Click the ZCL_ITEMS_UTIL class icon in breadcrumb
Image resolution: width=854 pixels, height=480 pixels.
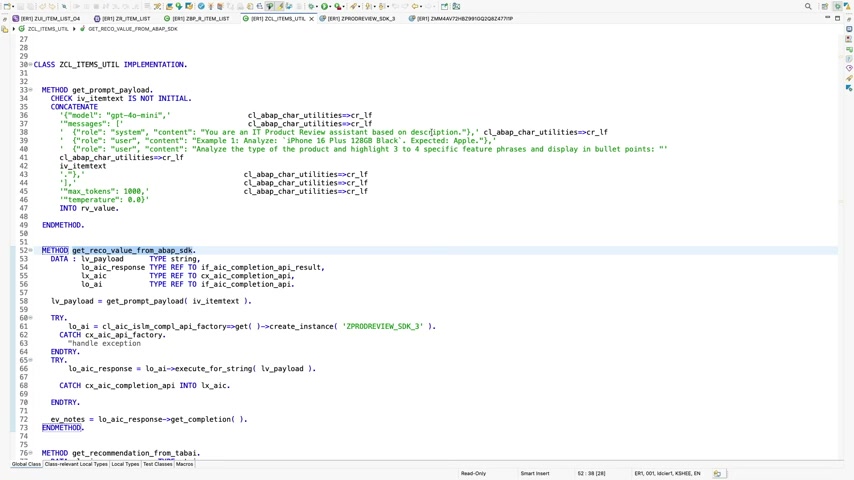tap(21, 29)
